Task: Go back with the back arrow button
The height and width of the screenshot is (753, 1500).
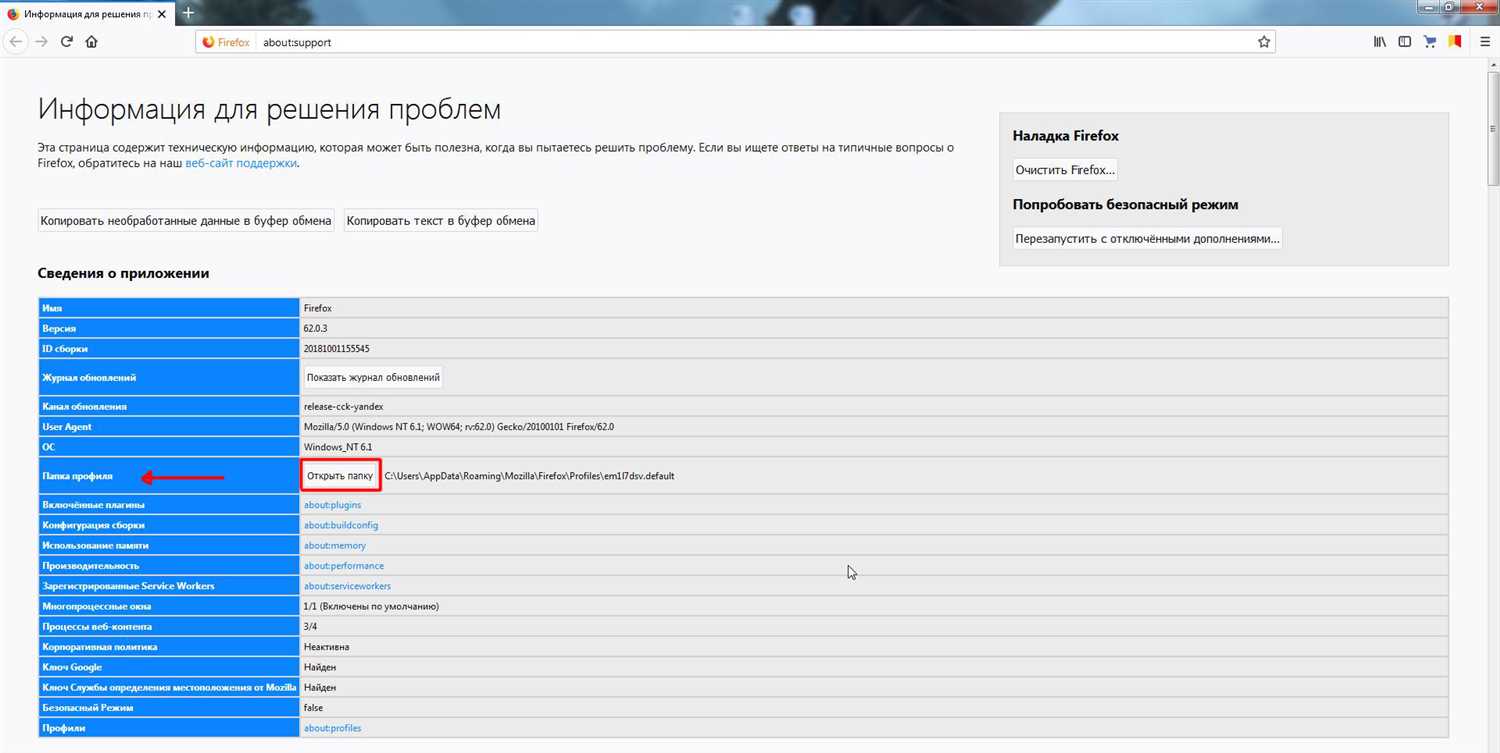Action: (17, 42)
